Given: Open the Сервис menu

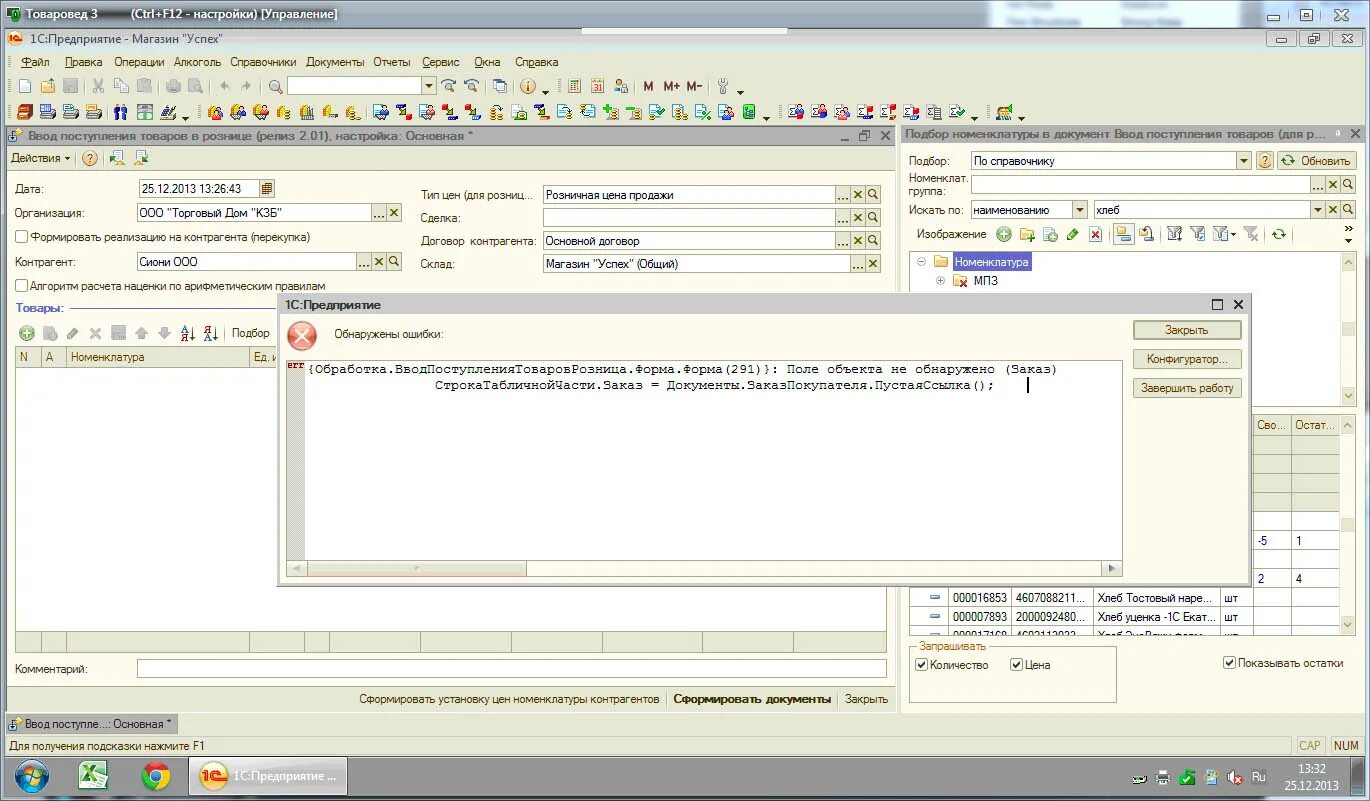Looking at the screenshot, I should 441,62.
